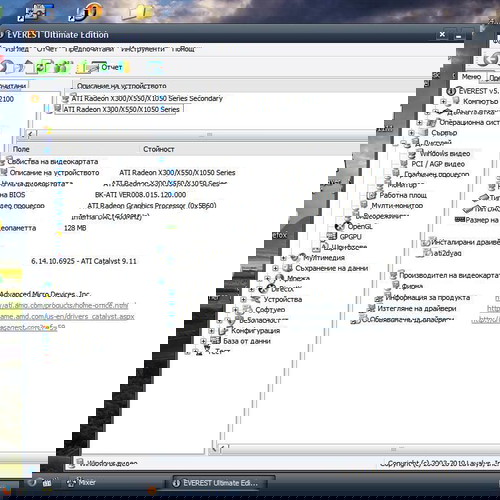Expand the Софтуер node

pos(235,310)
